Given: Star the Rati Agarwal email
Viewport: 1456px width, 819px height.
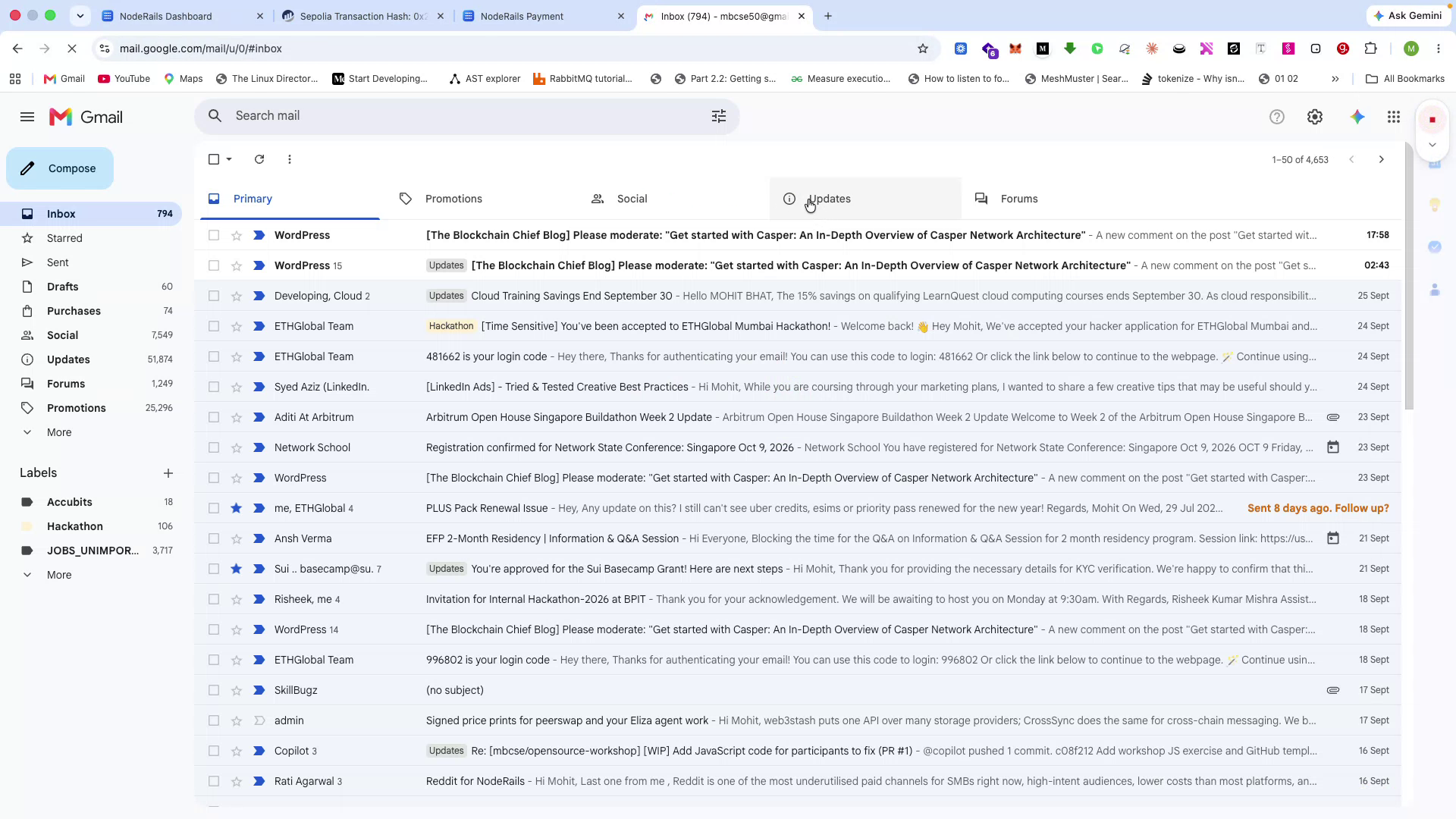Looking at the screenshot, I should [237, 781].
